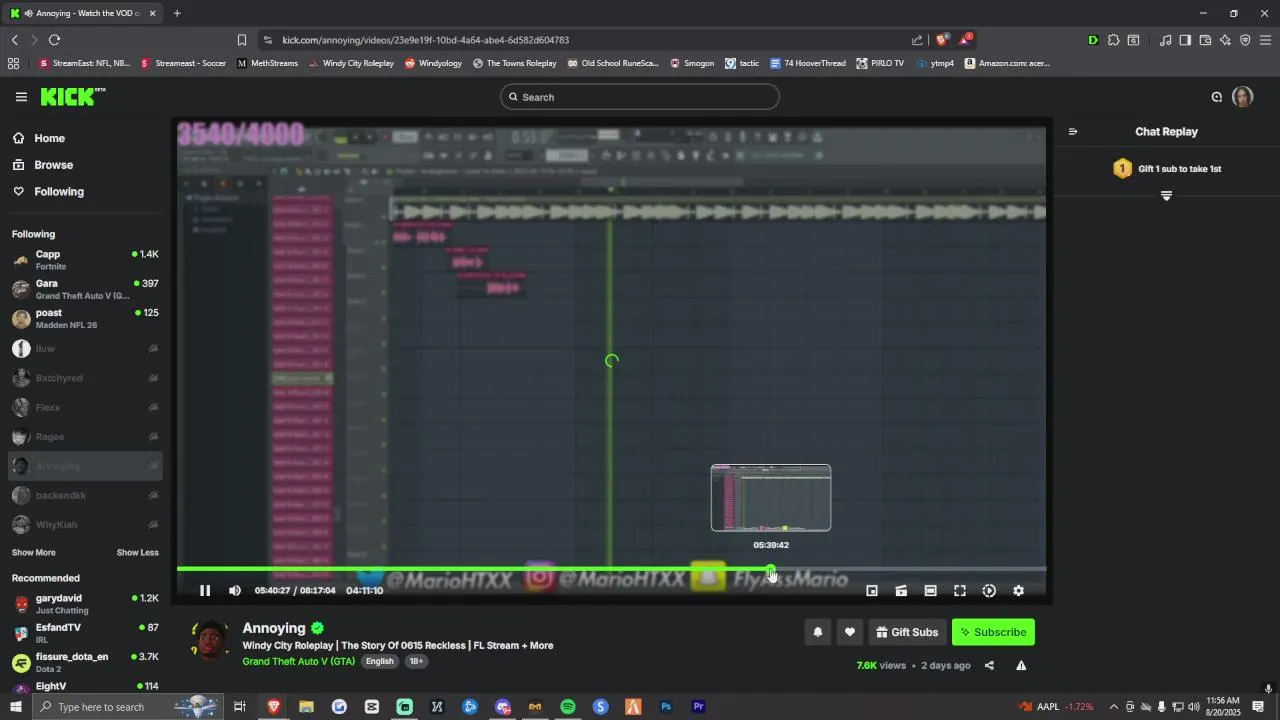This screenshot has height=720, width=1280.
Task: Open the playback speed control
Action: click(x=989, y=591)
